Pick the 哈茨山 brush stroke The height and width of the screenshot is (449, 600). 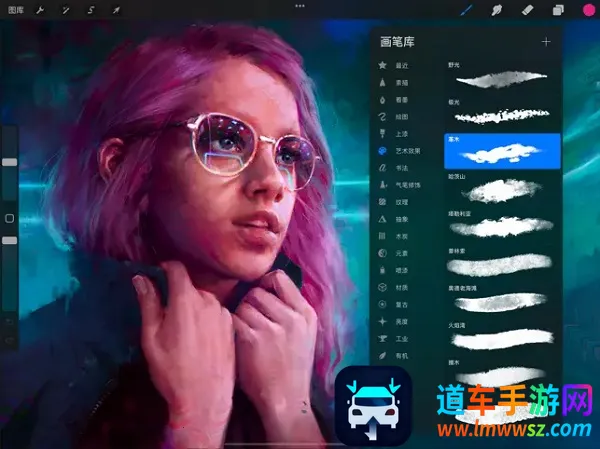click(502, 188)
